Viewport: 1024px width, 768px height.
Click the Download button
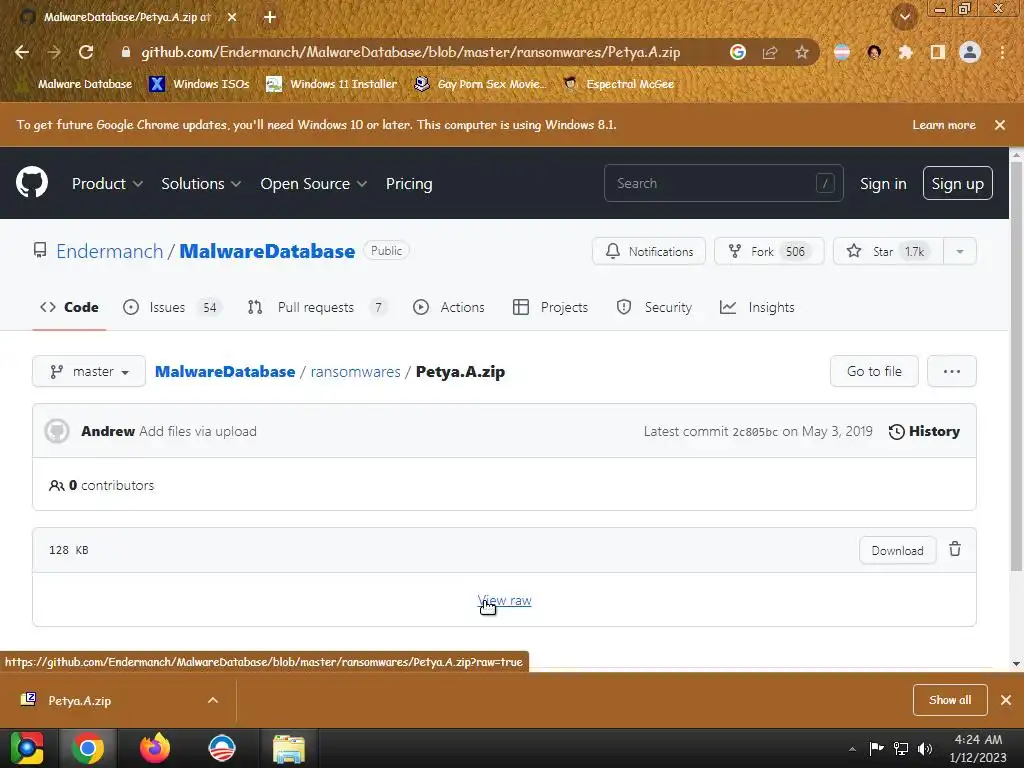coord(897,551)
